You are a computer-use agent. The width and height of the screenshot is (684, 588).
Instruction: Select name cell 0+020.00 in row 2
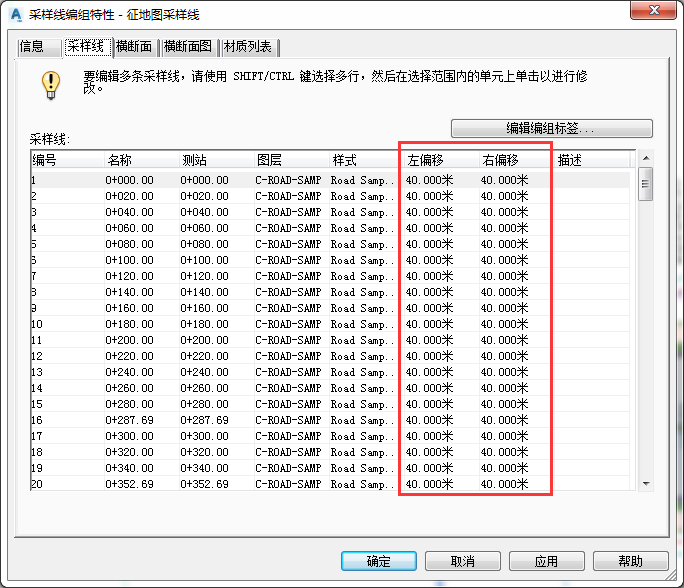[x=130, y=196]
